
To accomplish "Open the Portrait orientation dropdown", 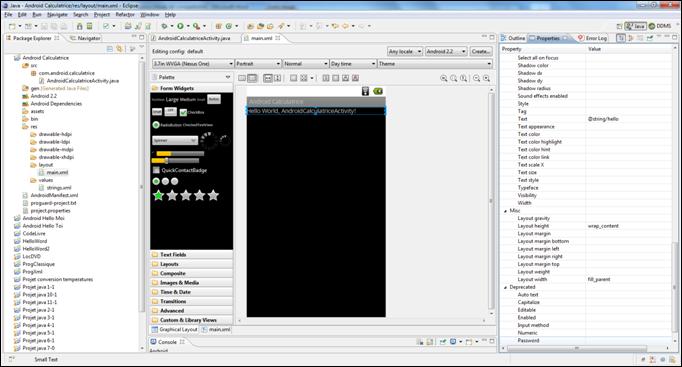I will pyautogui.click(x=258, y=64).
